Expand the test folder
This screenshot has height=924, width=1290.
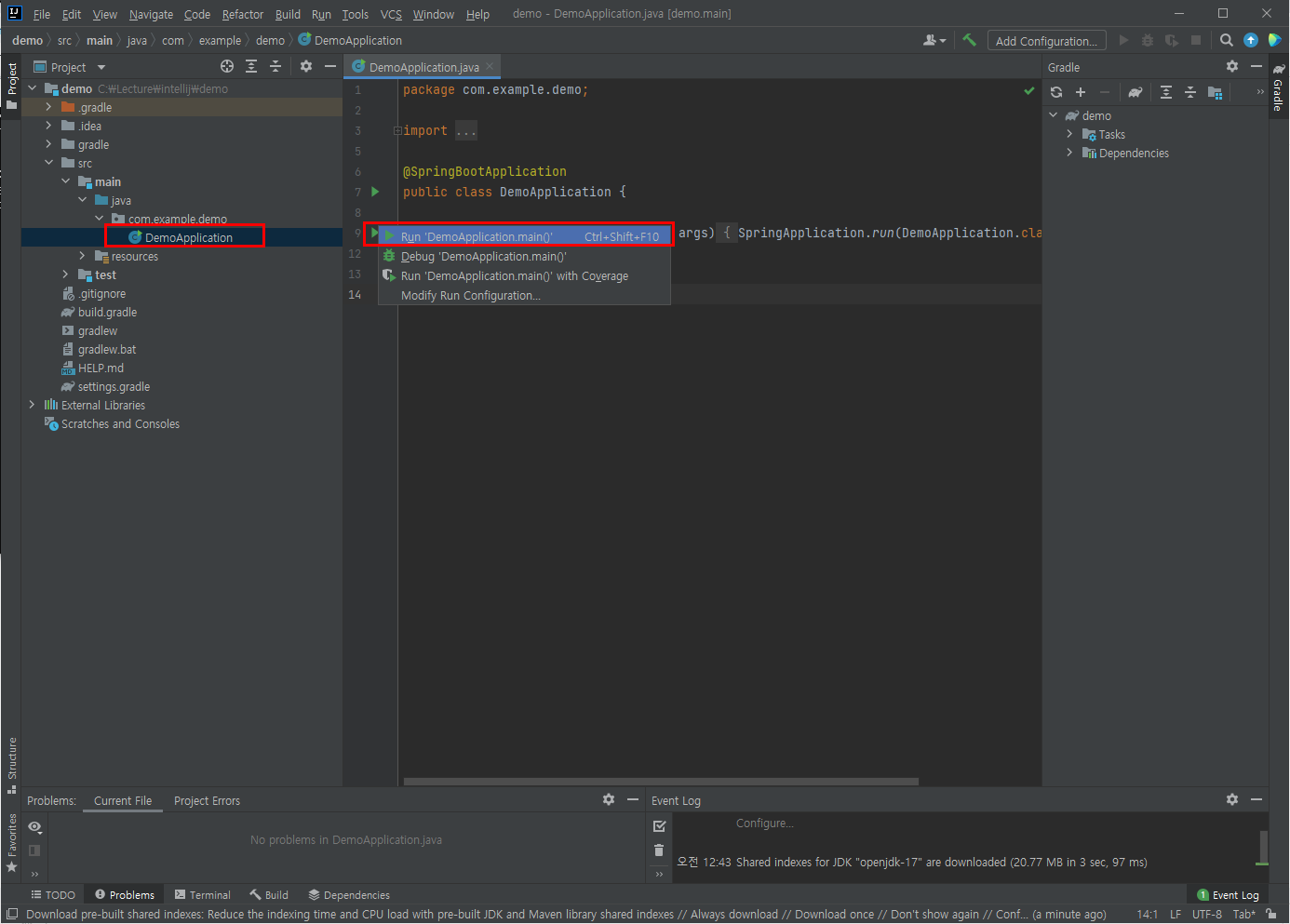(x=65, y=275)
